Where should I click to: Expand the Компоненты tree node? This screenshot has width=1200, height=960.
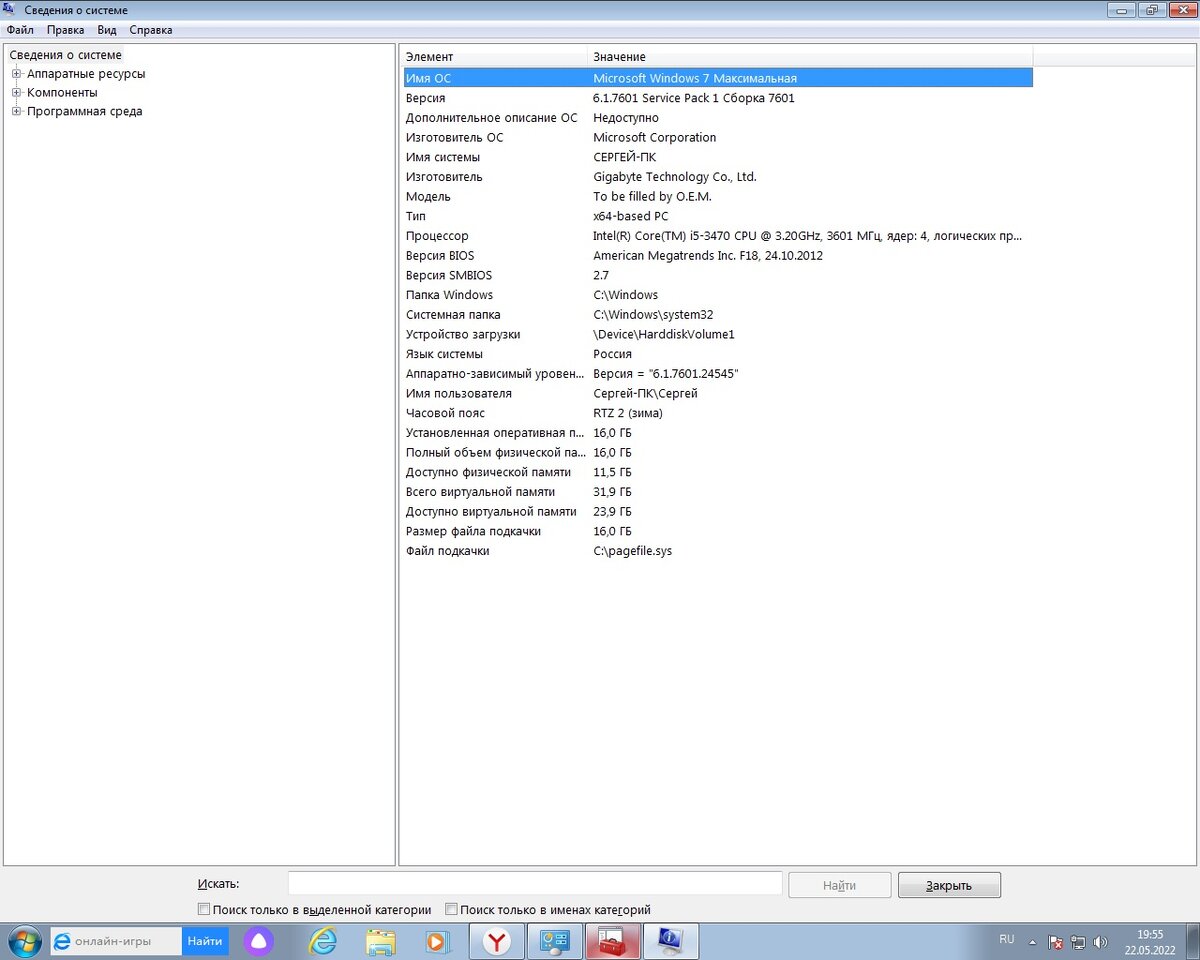(x=16, y=93)
